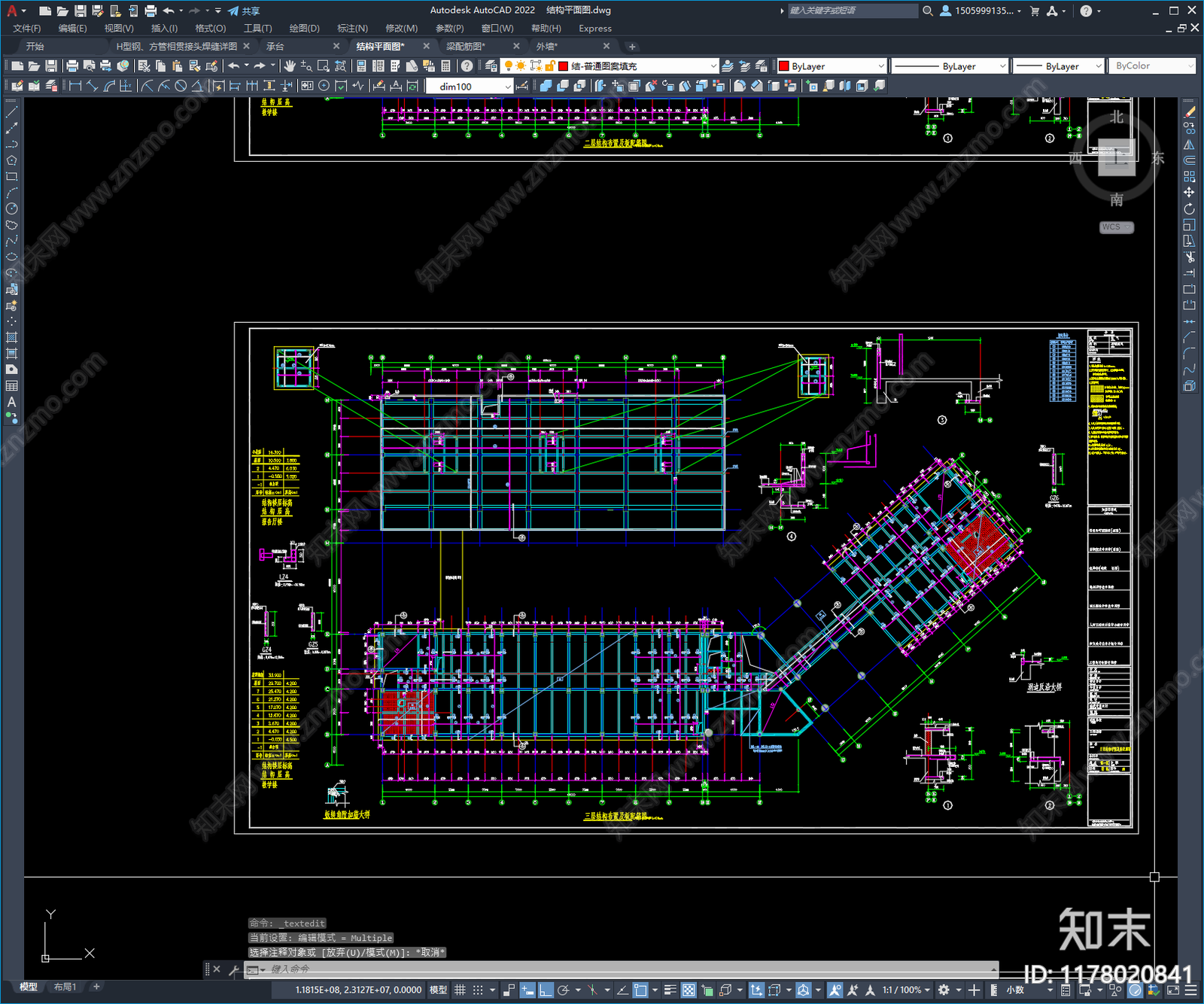Switch to the 梁配筋图* drawing tab
This screenshot has width=1204, height=1004.
point(466,47)
